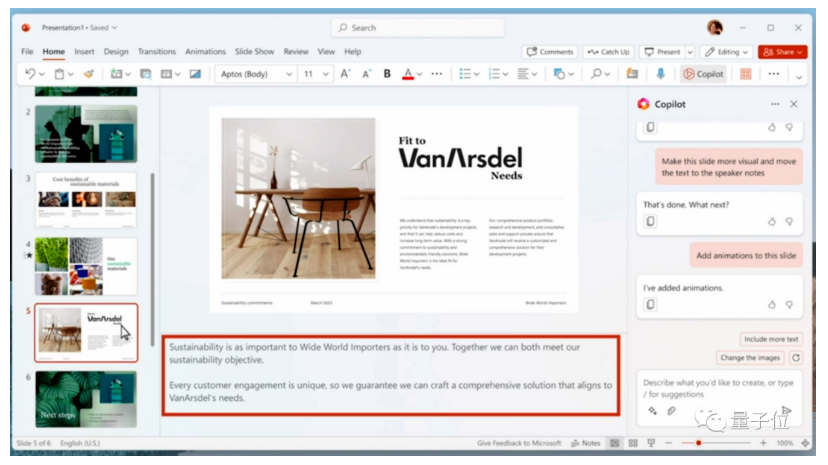Expand the ribbon chevron at far right
Image resolution: width=828 pixels, height=465 pixels.
(799, 77)
